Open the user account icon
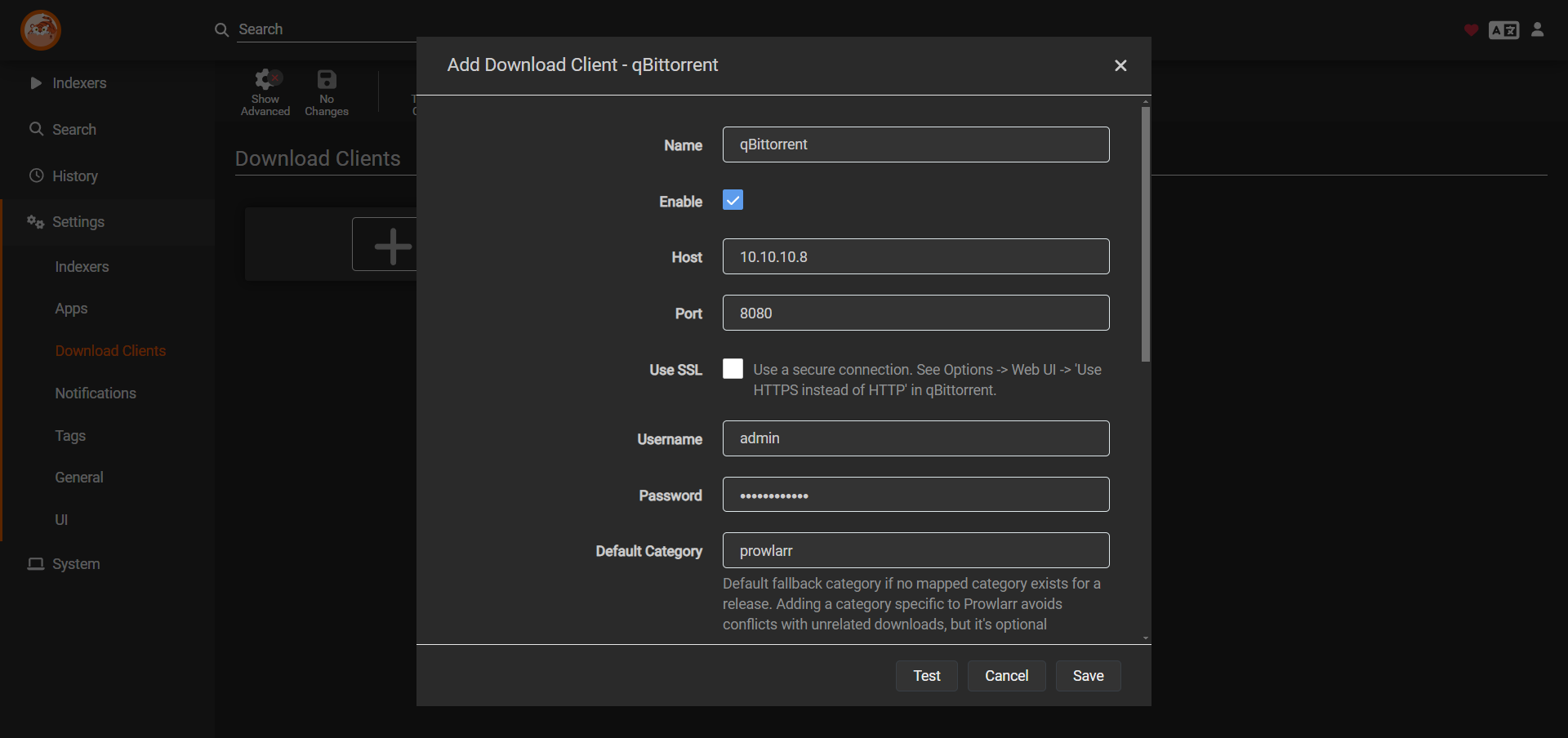The width and height of the screenshot is (1568, 738). coord(1538,30)
